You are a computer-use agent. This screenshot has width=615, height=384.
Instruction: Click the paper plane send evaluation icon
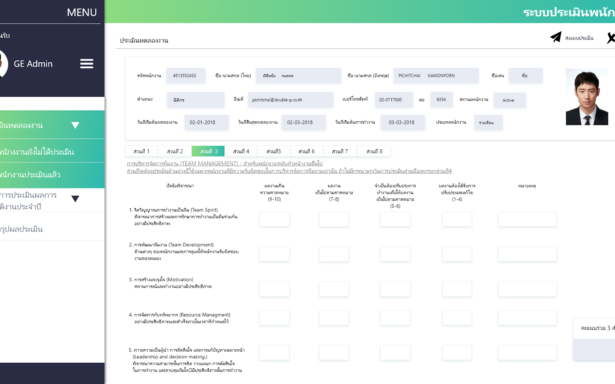(556, 37)
